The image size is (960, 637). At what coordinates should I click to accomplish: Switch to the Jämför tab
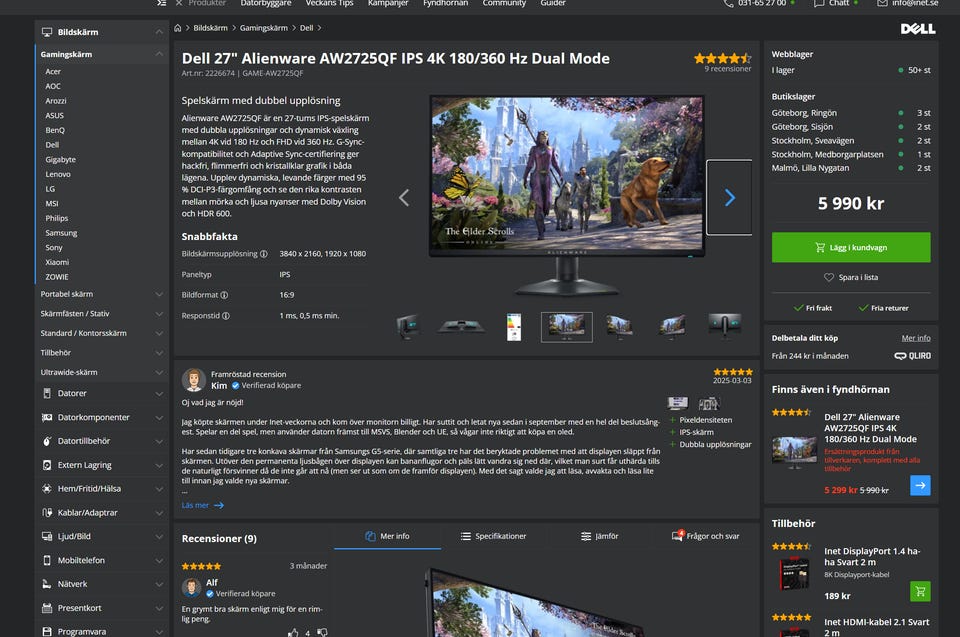(x=599, y=536)
